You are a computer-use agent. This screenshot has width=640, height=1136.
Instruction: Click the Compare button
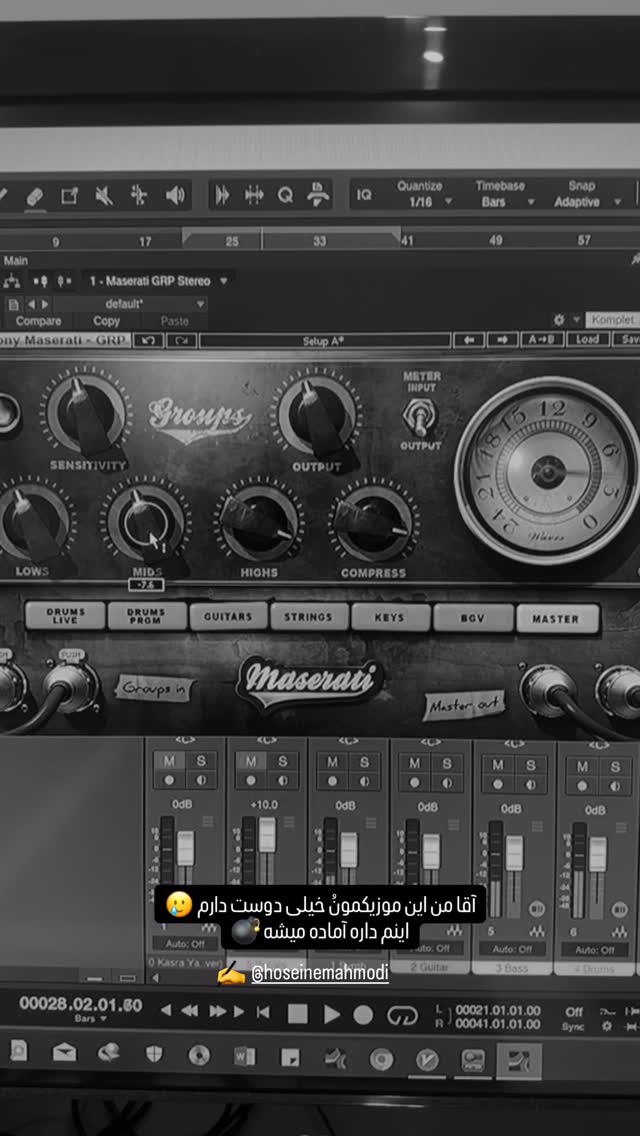(x=38, y=321)
